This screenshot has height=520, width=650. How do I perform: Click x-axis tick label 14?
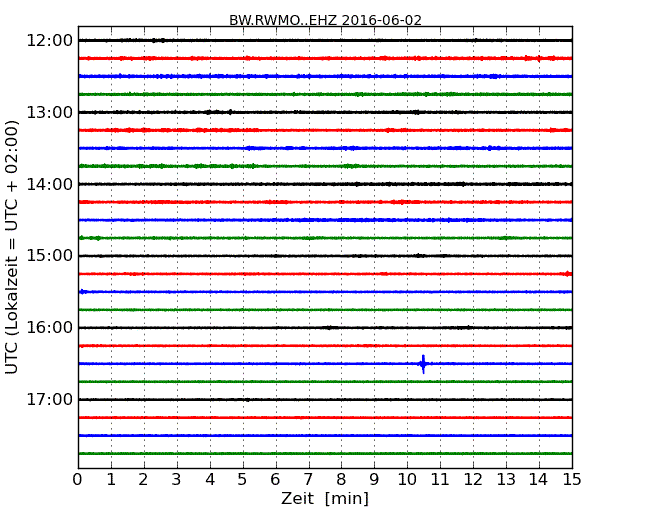click(x=539, y=480)
